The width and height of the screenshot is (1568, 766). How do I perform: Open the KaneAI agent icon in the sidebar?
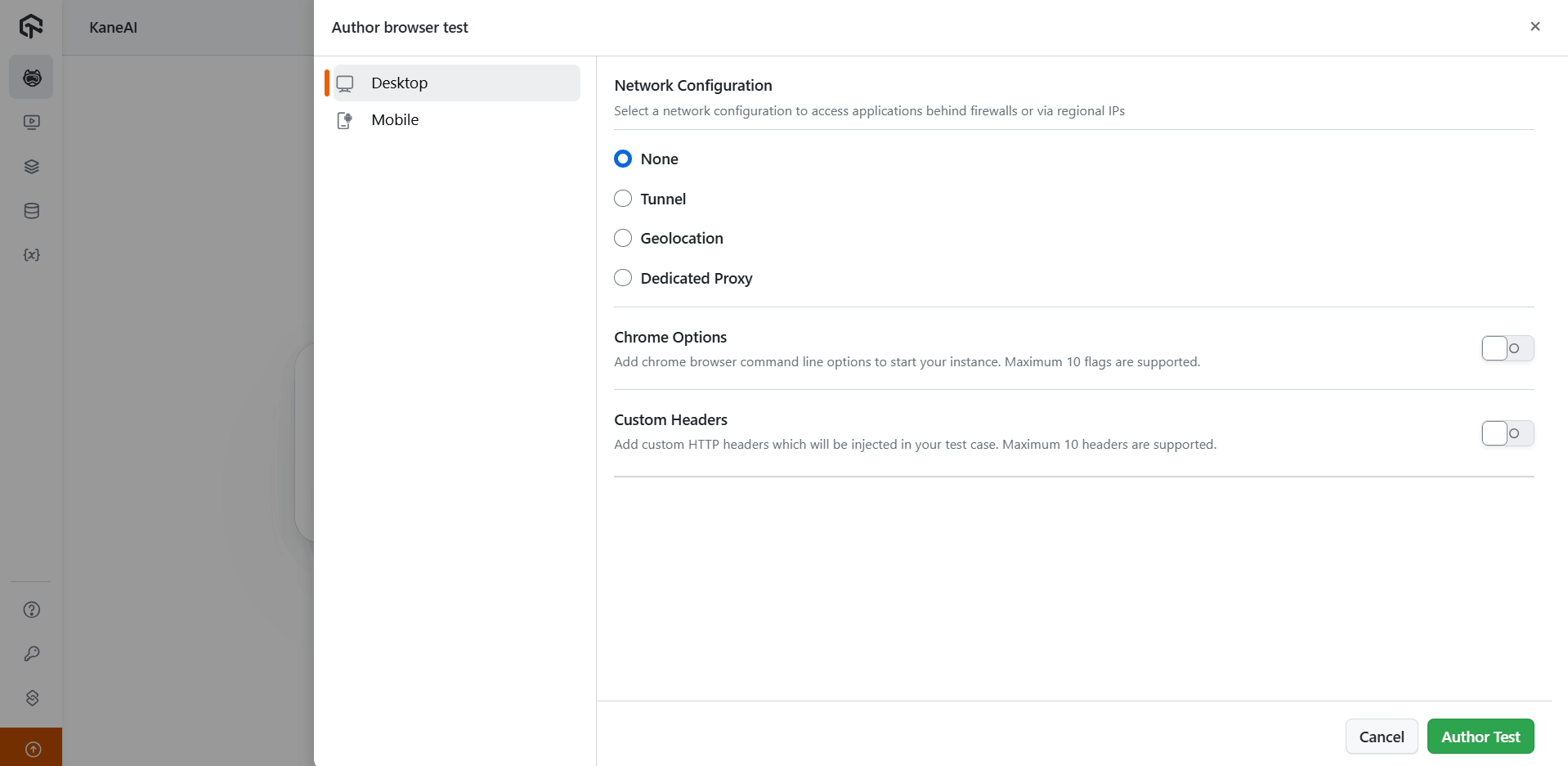click(31, 78)
